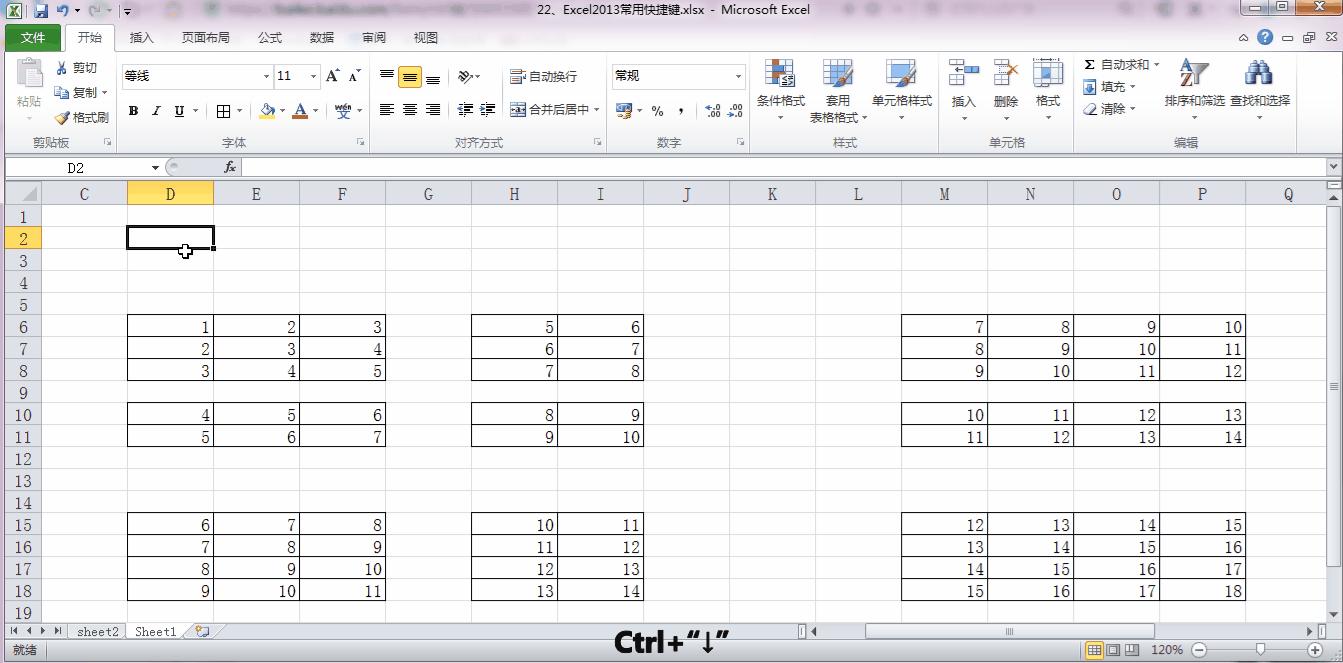Open the number format dropdown 常规
Screen dimensions: 1343x663
(739, 76)
